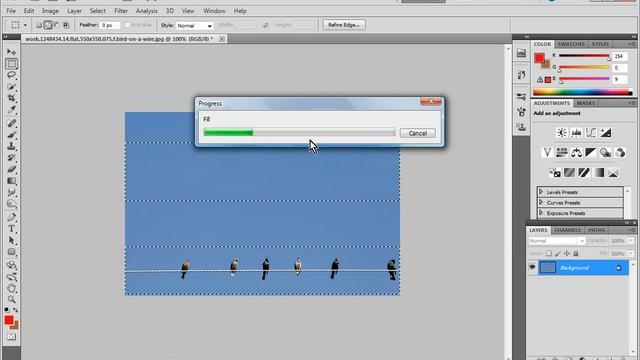Select the Path Selection tool
The image size is (640, 360).
[x=11, y=240]
